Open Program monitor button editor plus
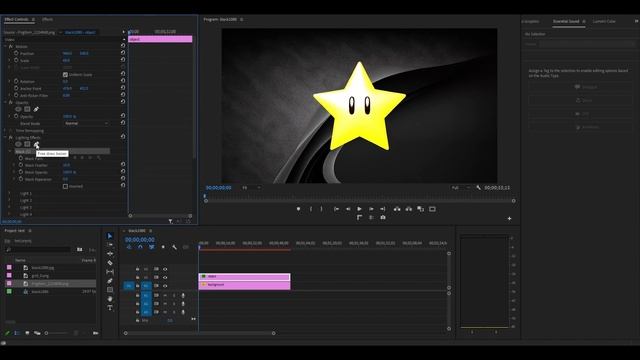The width and height of the screenshot is (640, 360). point(509,218)
